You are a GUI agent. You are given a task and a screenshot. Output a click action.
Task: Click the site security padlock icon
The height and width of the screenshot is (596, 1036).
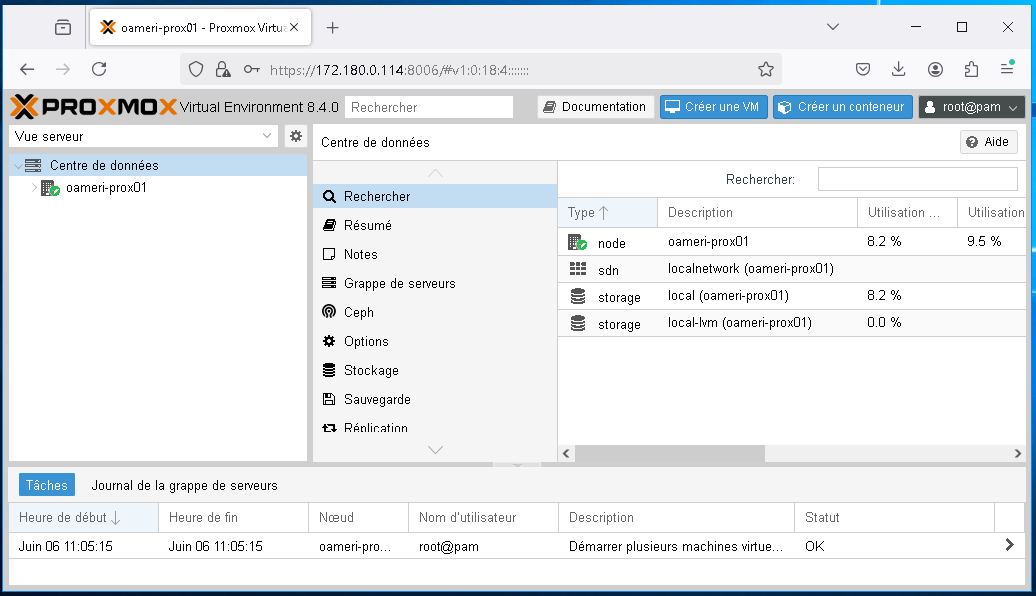point(223,69)
